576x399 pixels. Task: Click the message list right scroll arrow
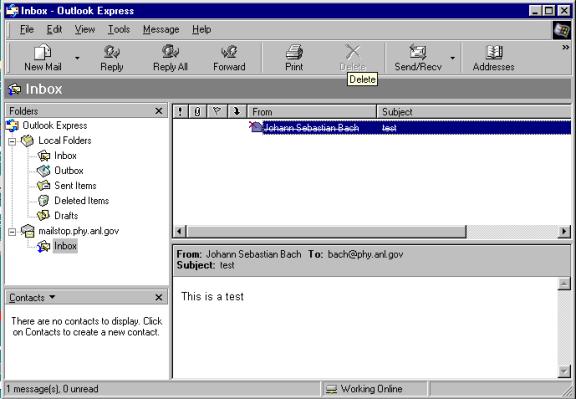point(564,231)
